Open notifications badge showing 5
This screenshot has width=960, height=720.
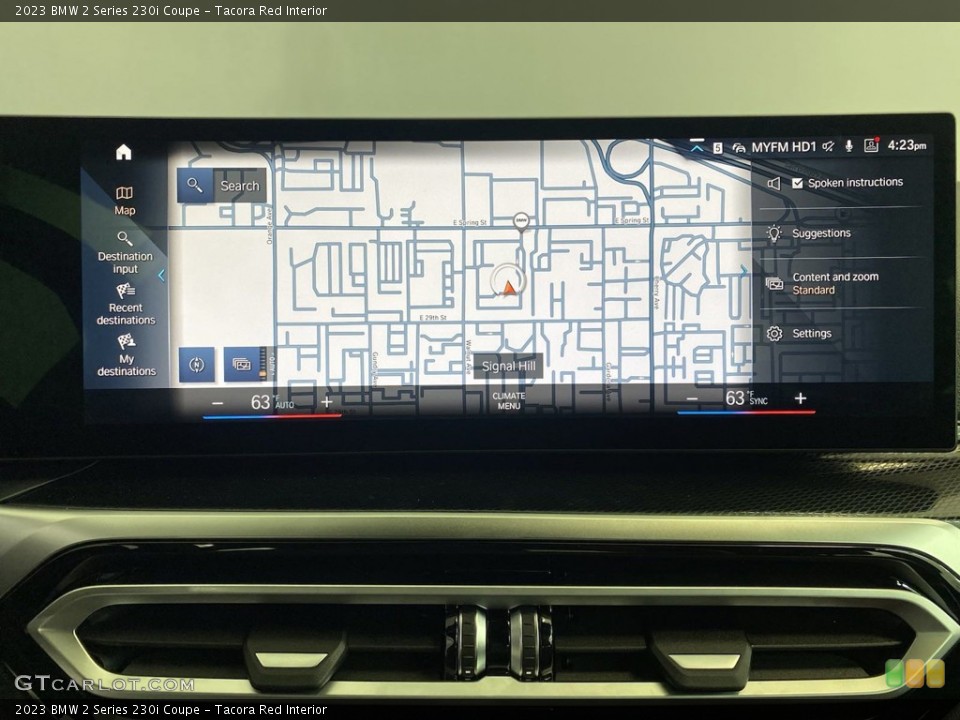pos(718,148)
